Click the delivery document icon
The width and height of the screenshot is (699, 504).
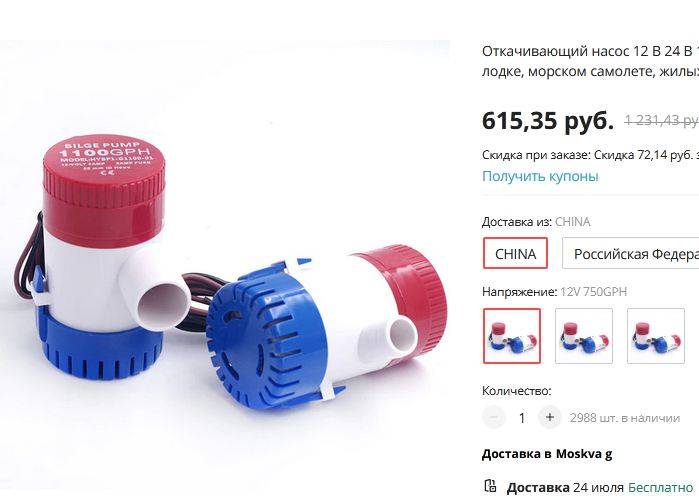click(490, 486)
